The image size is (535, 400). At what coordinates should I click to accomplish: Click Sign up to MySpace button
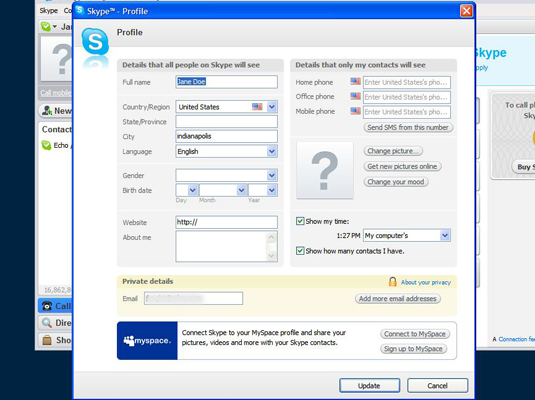413,349
